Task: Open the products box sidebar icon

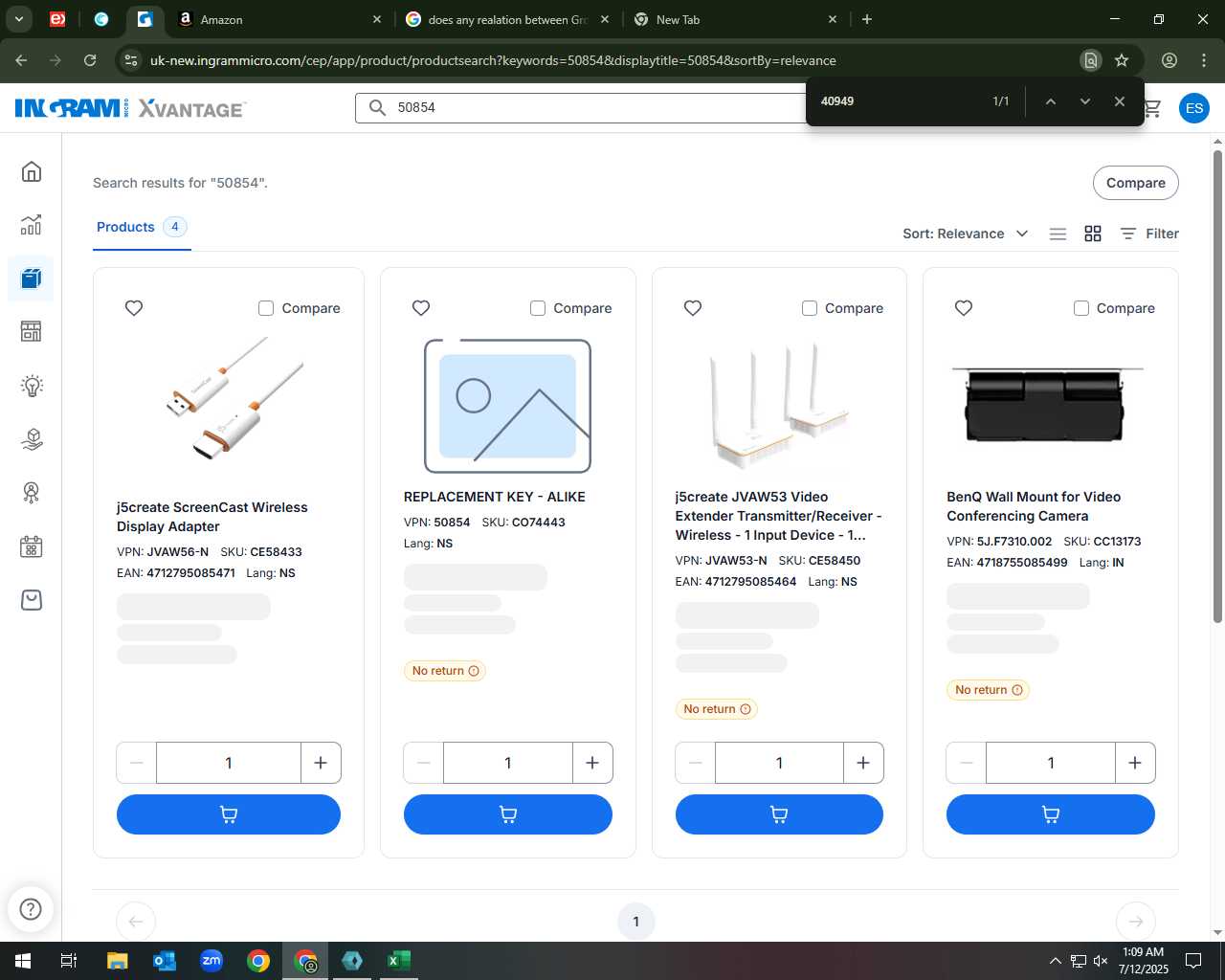Action: point(32,278)
